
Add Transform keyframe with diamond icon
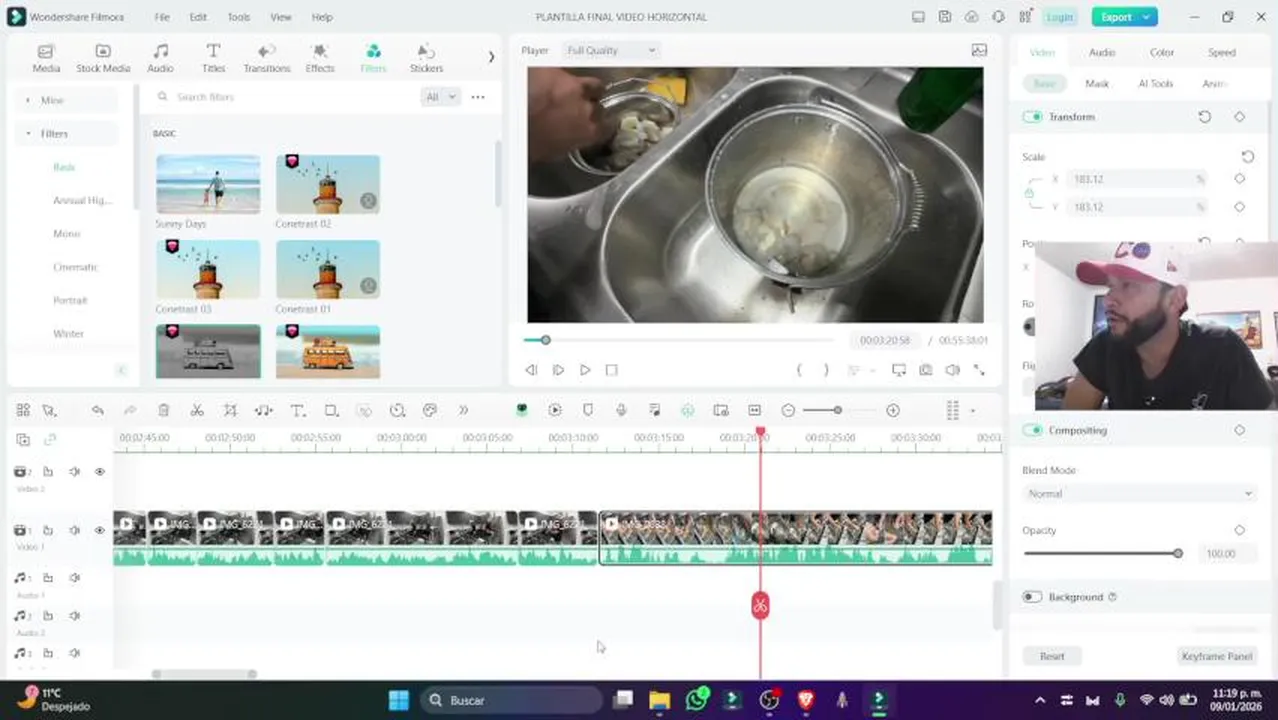[x=1240, y=117]
